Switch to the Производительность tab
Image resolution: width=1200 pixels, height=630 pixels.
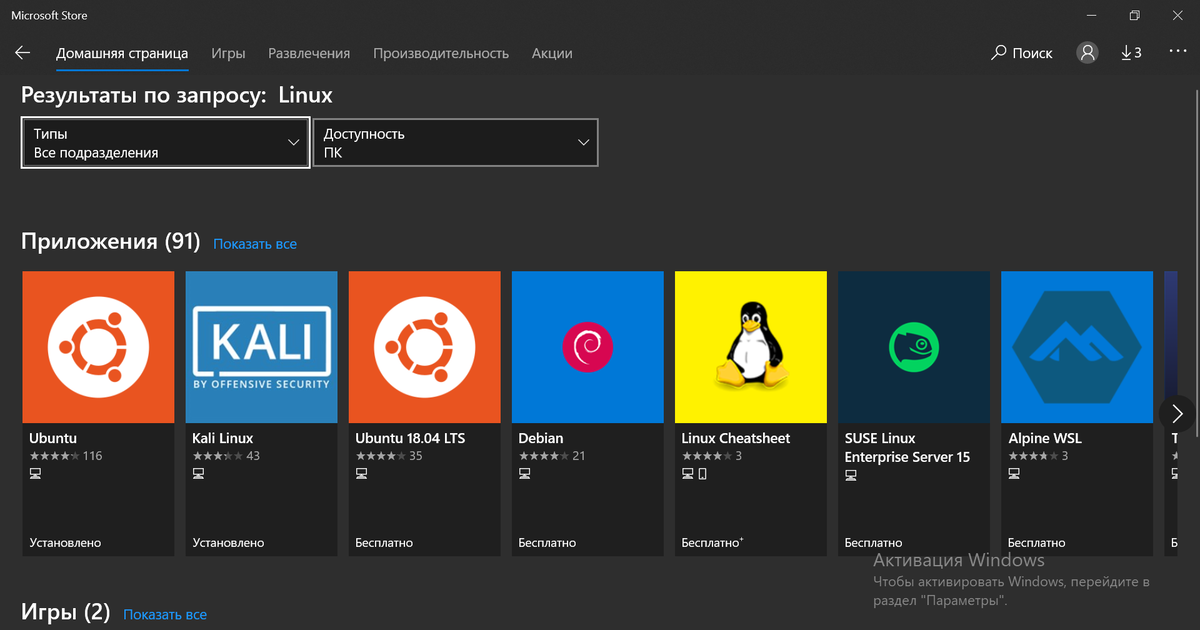[441, 53]
